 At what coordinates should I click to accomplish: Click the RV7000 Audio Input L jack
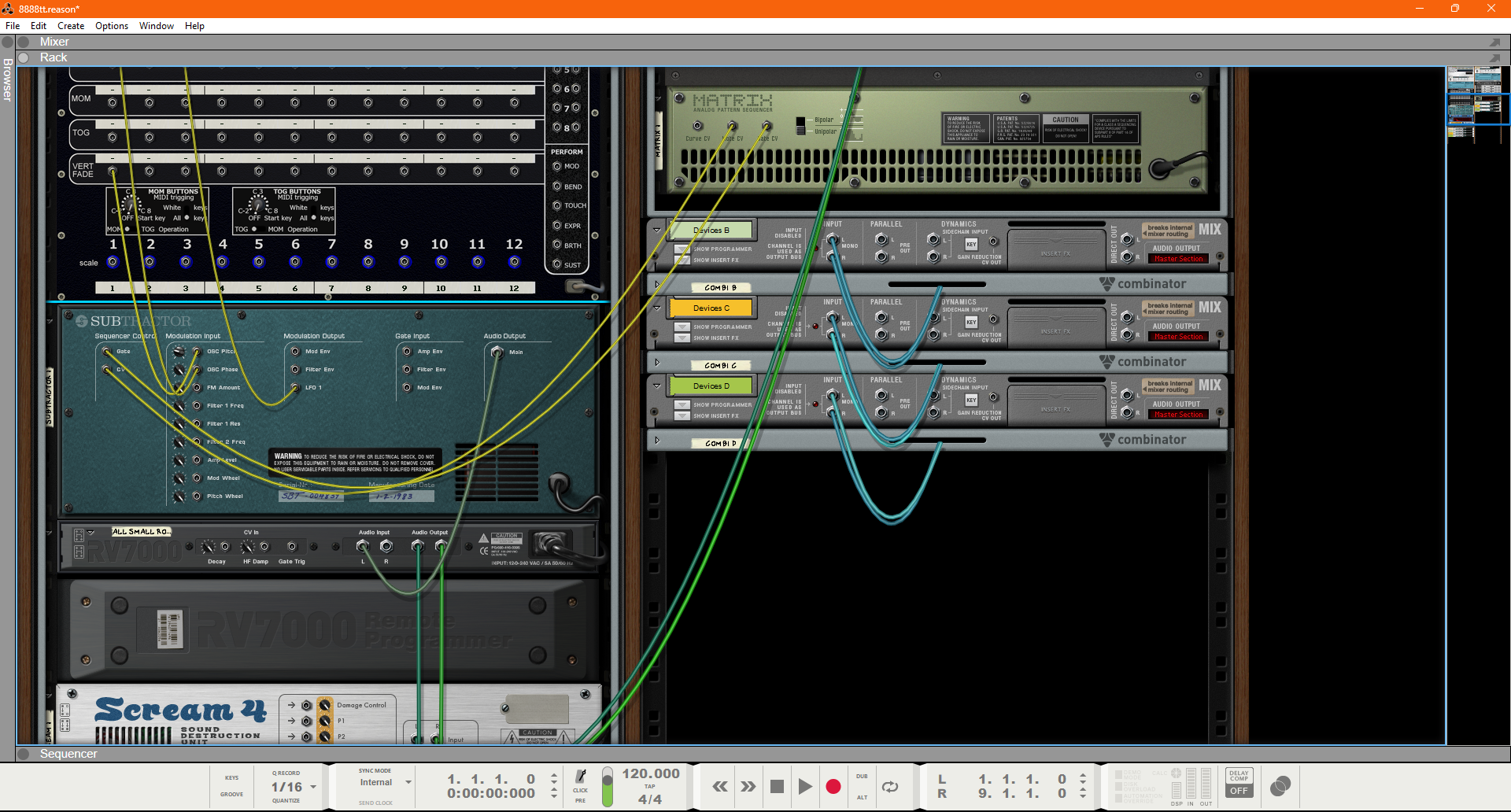click(x=363, y=546)
